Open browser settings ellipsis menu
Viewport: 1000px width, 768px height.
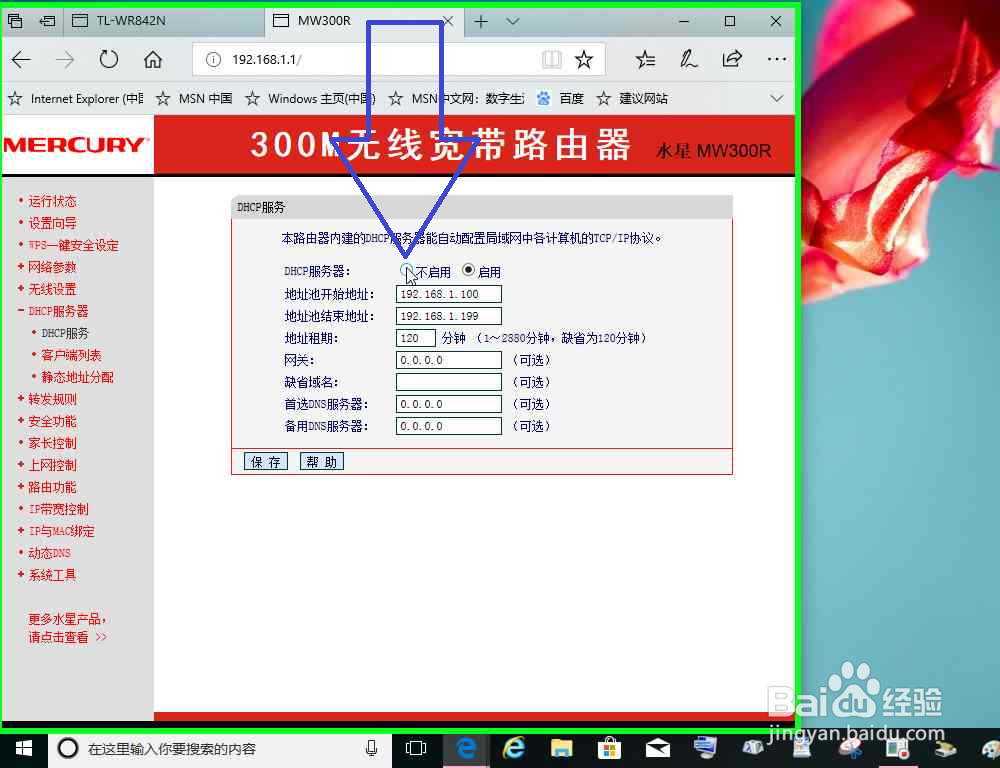click(x=777, y=59)
